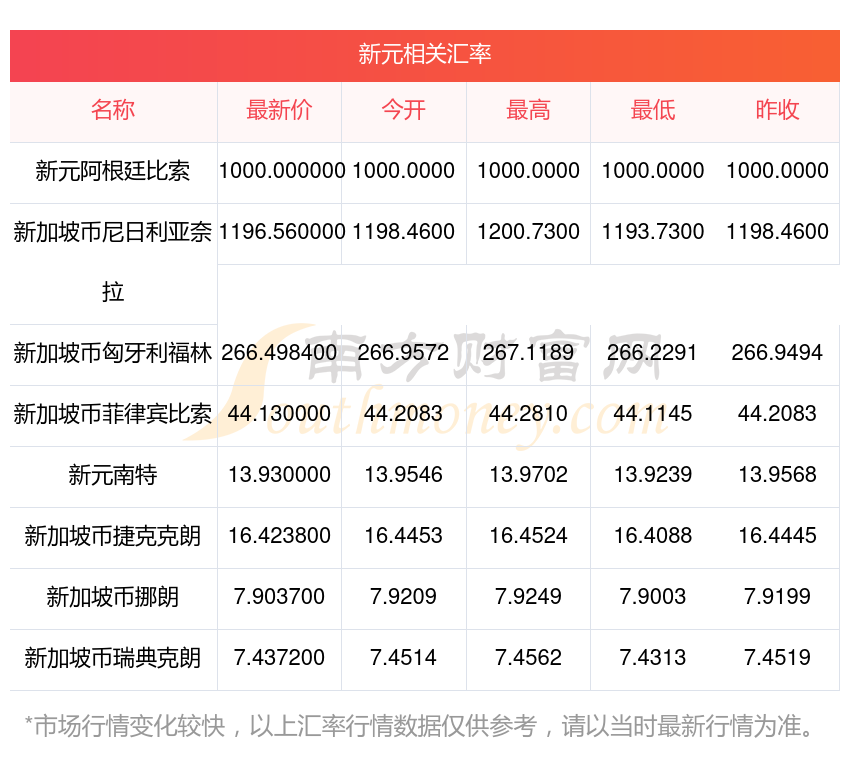The width and height of the screenshot is (850, 757).
Task: Click highest value 267.1189
Action: [x=529, y=353]
